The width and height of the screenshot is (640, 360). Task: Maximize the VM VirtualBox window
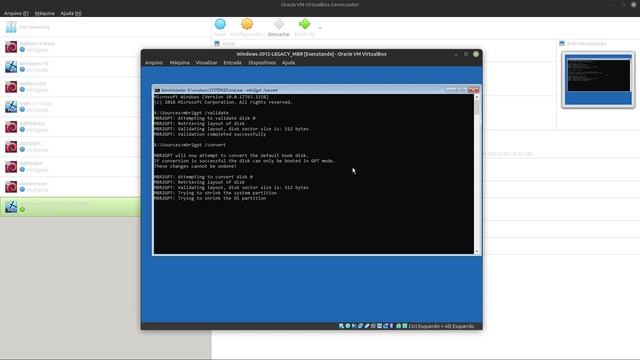click(x=466, y=54)
